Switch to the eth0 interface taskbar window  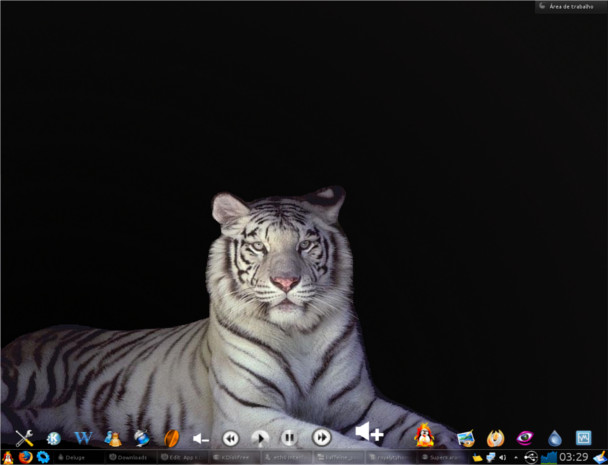click(286, 458)
